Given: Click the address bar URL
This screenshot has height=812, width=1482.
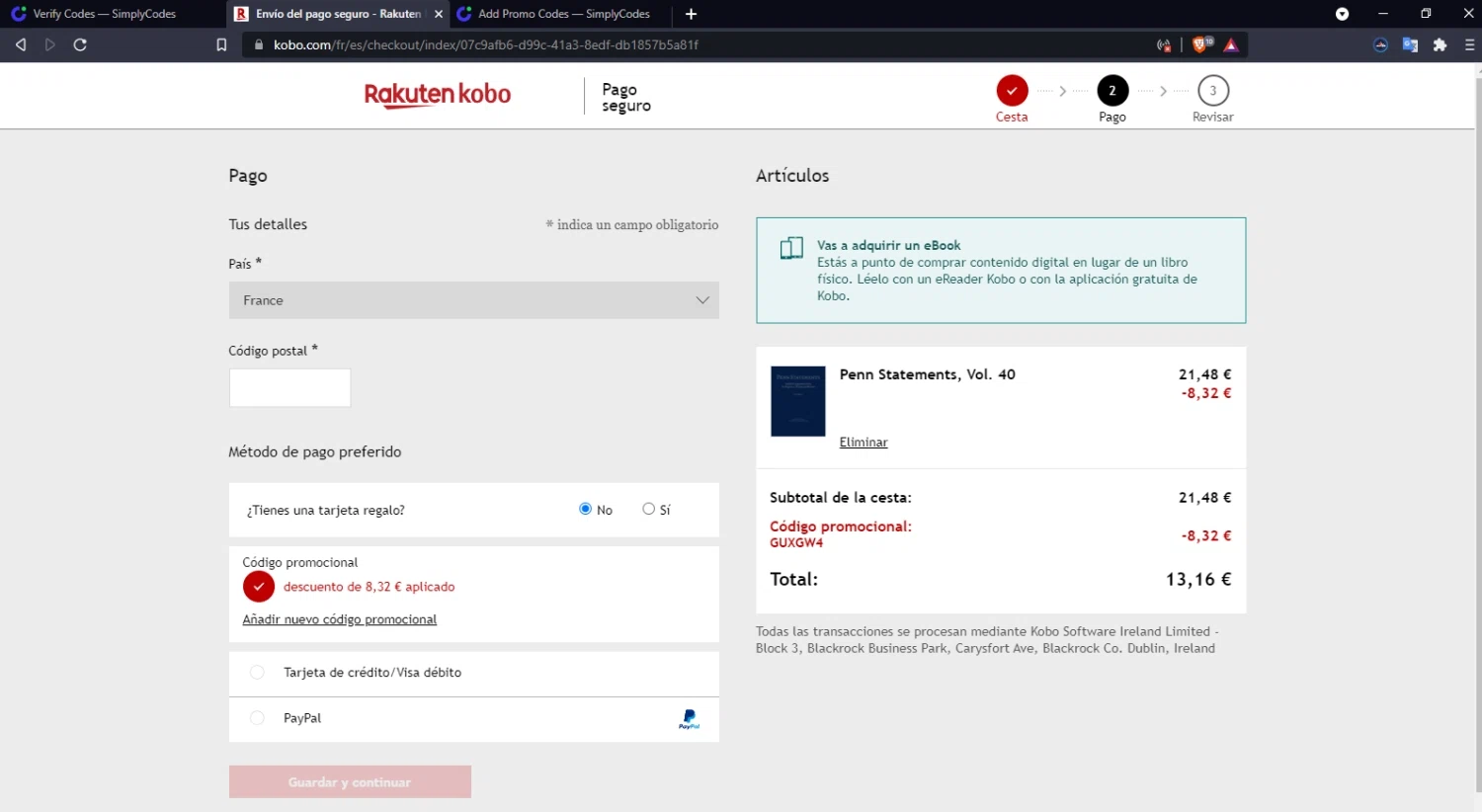Looking at the screenshot, I should [x=486, y=44].
